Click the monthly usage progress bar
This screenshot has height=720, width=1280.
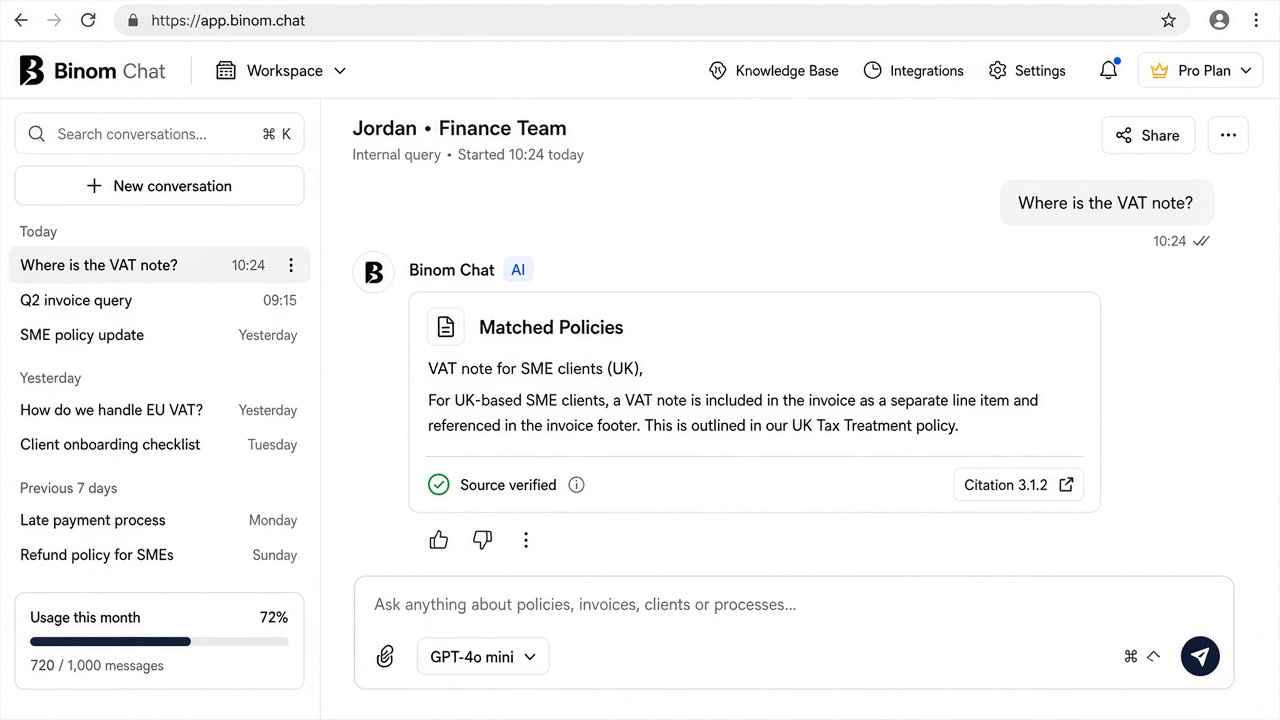click(159, 642)
